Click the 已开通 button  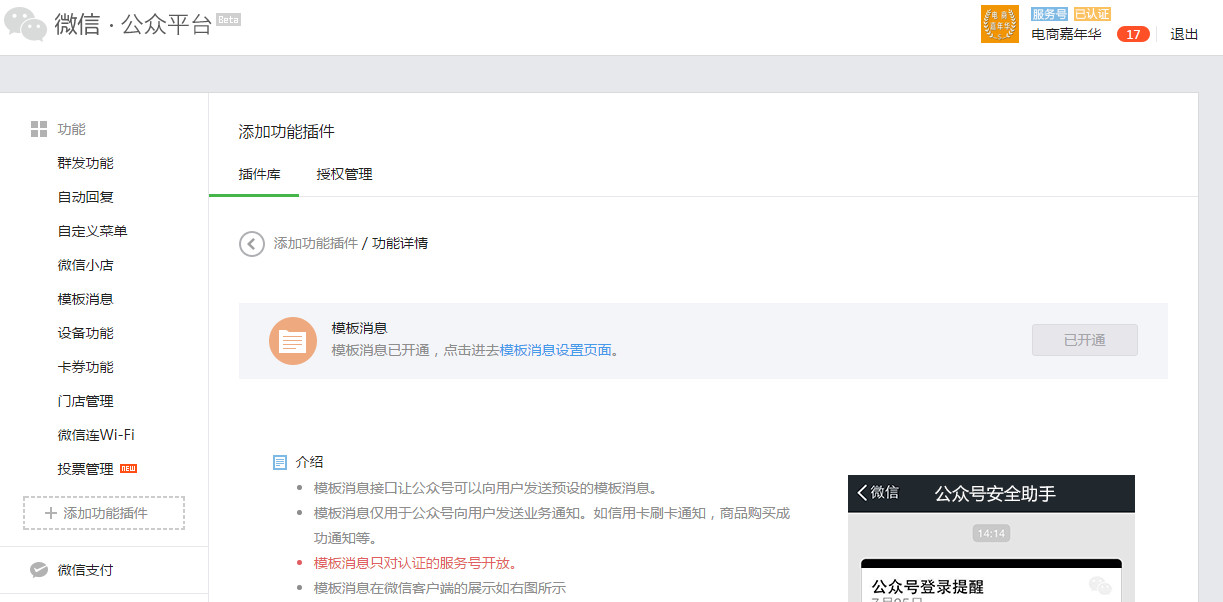point(1085,340)
